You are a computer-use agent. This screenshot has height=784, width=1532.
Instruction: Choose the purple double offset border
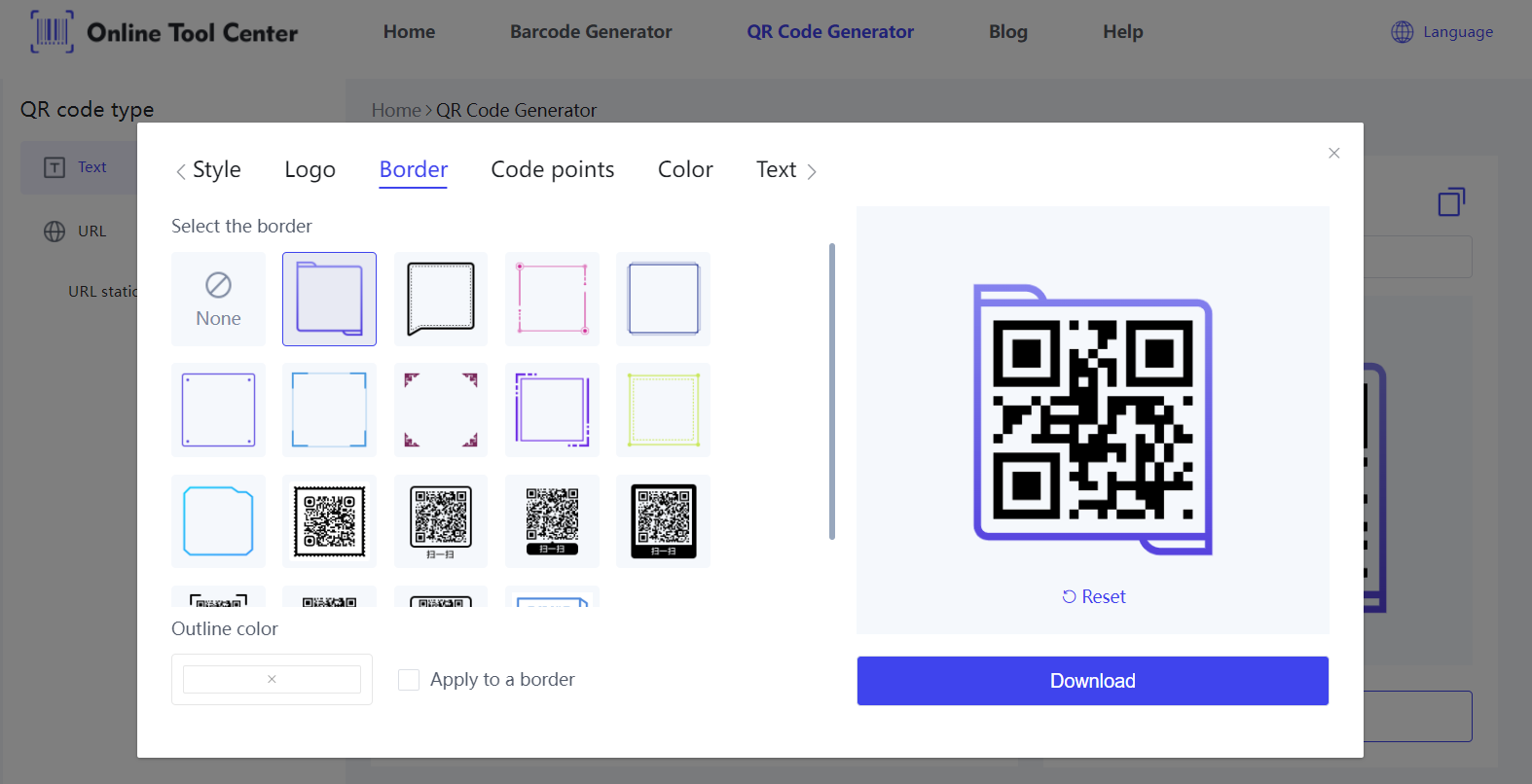(x=552, y=410)
